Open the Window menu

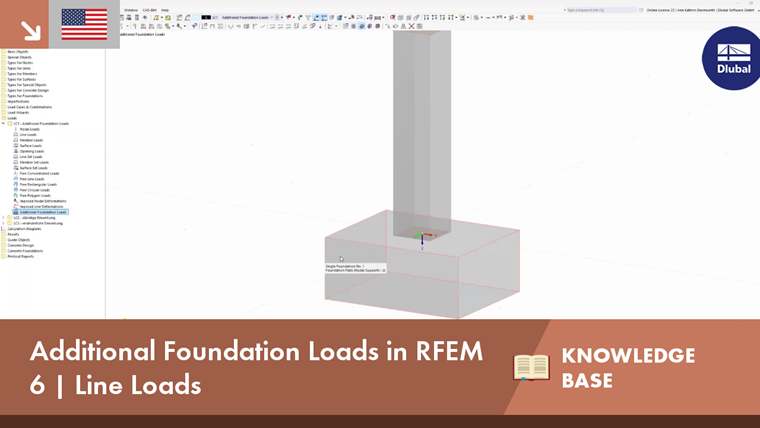131,10
